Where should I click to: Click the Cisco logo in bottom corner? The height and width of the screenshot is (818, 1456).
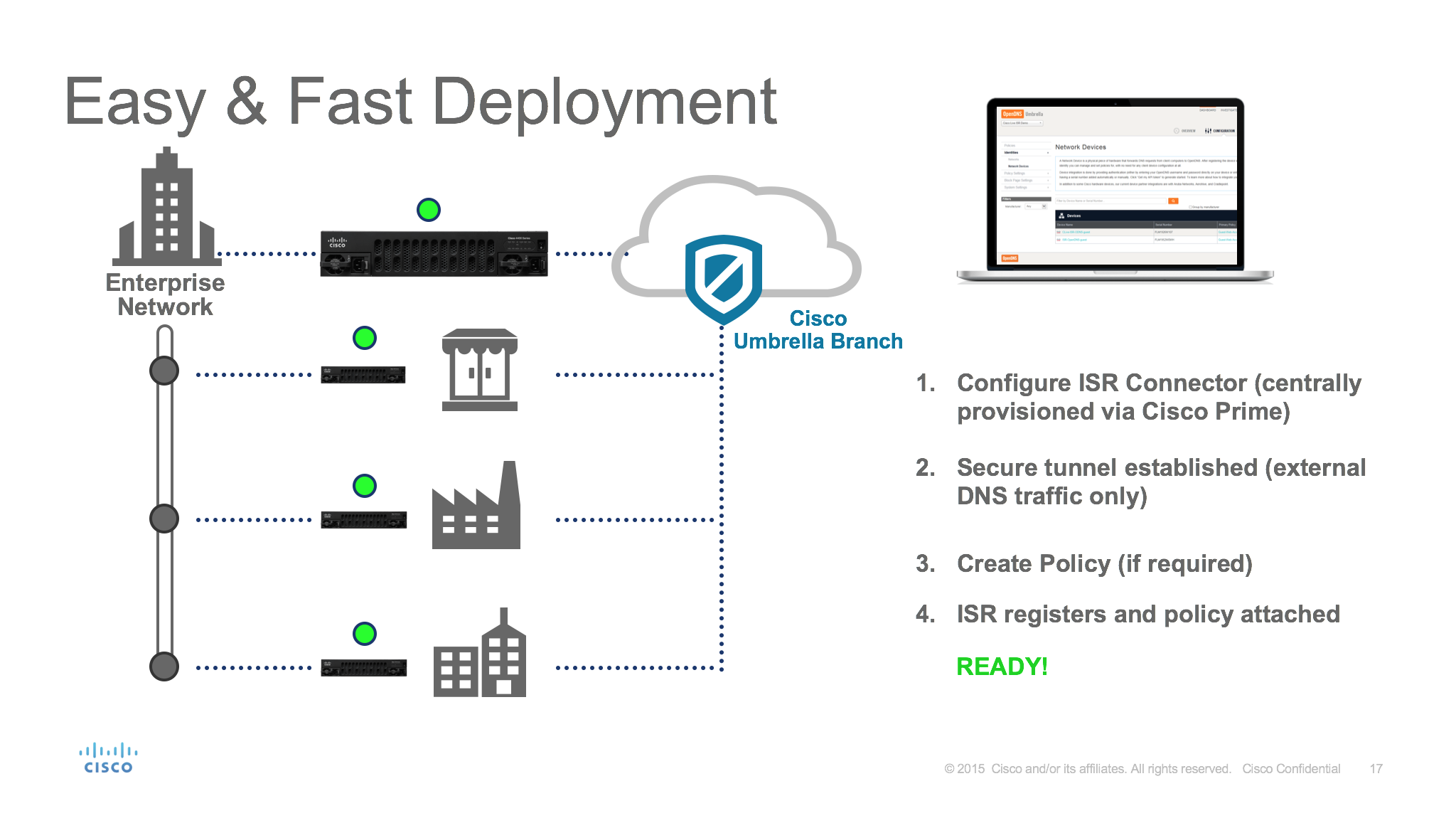[x=108, y=758]
